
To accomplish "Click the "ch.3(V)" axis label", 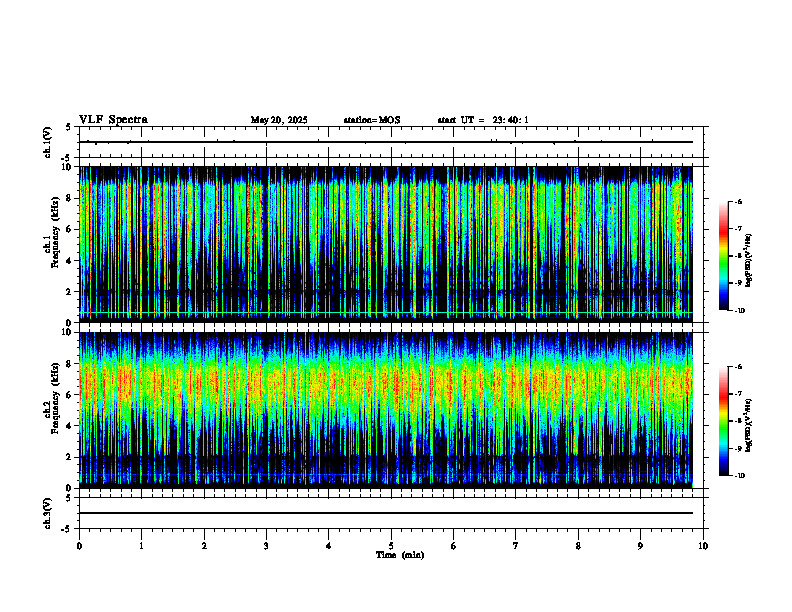I will pos(48,514).
